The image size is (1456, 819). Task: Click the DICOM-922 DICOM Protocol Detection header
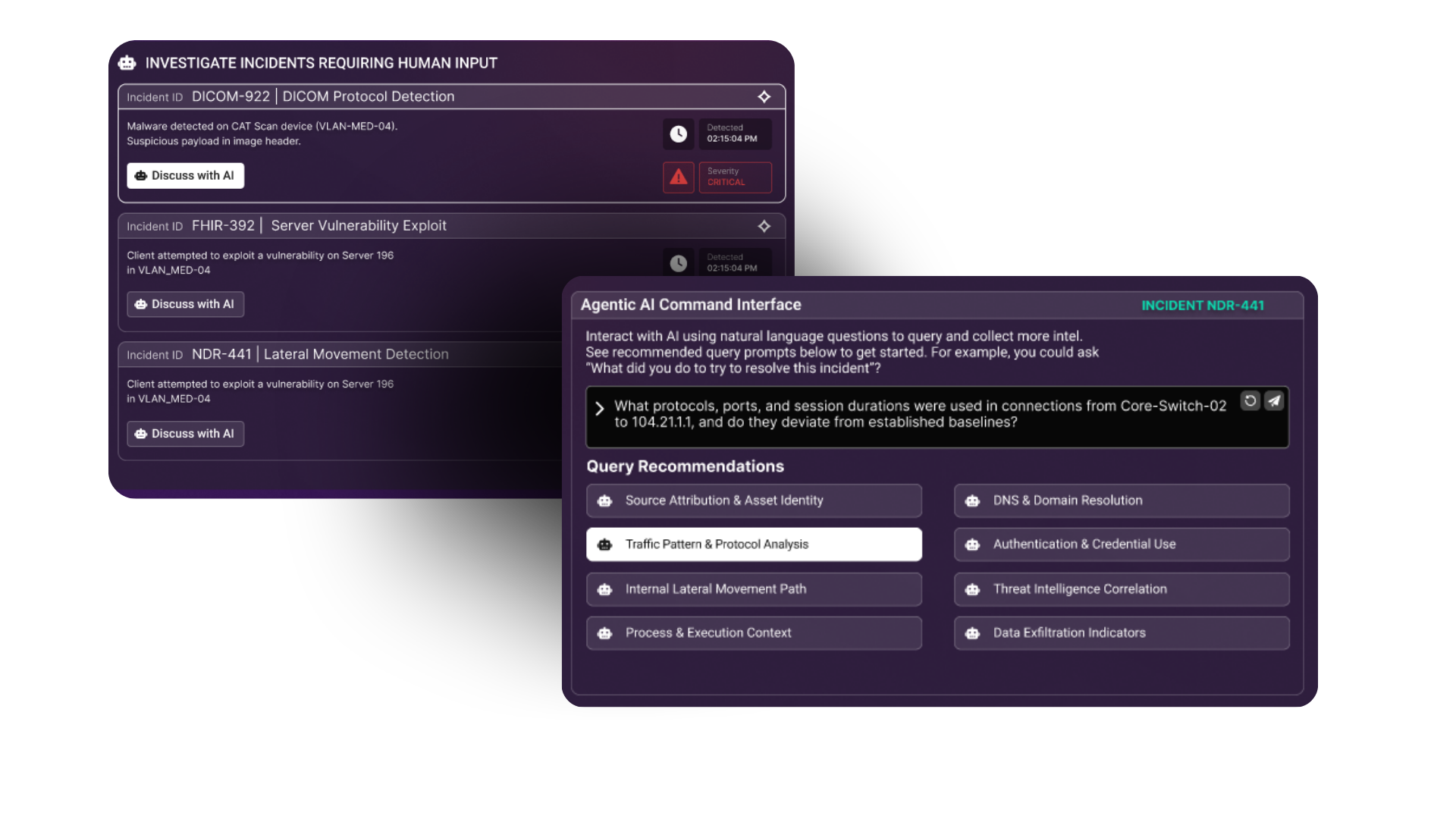[451, 96]
